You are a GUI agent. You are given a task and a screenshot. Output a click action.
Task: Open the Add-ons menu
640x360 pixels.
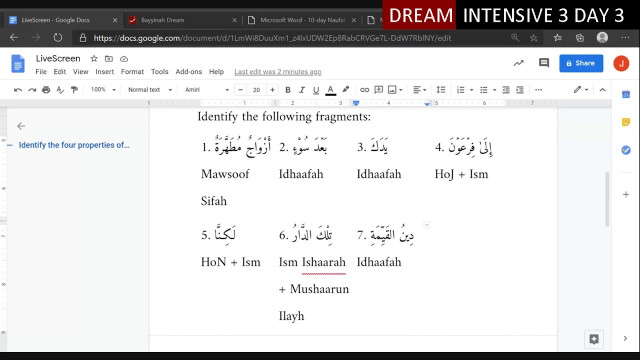click(189, 72)
